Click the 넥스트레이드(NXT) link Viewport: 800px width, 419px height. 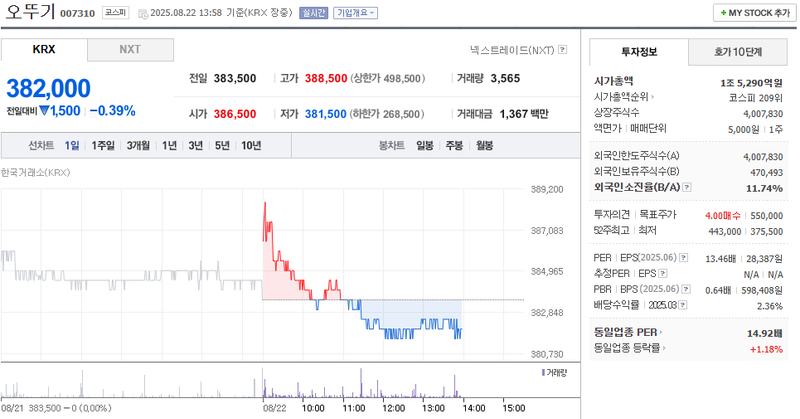[x=512, y=50]
